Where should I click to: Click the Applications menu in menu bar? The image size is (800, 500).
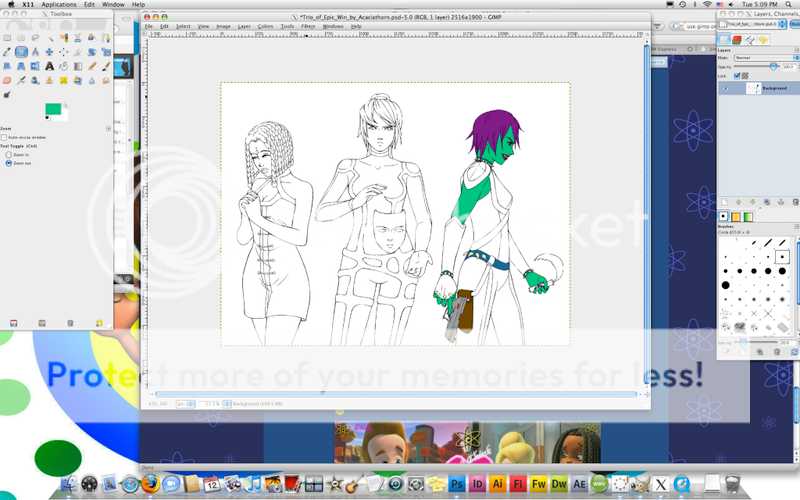59,5
